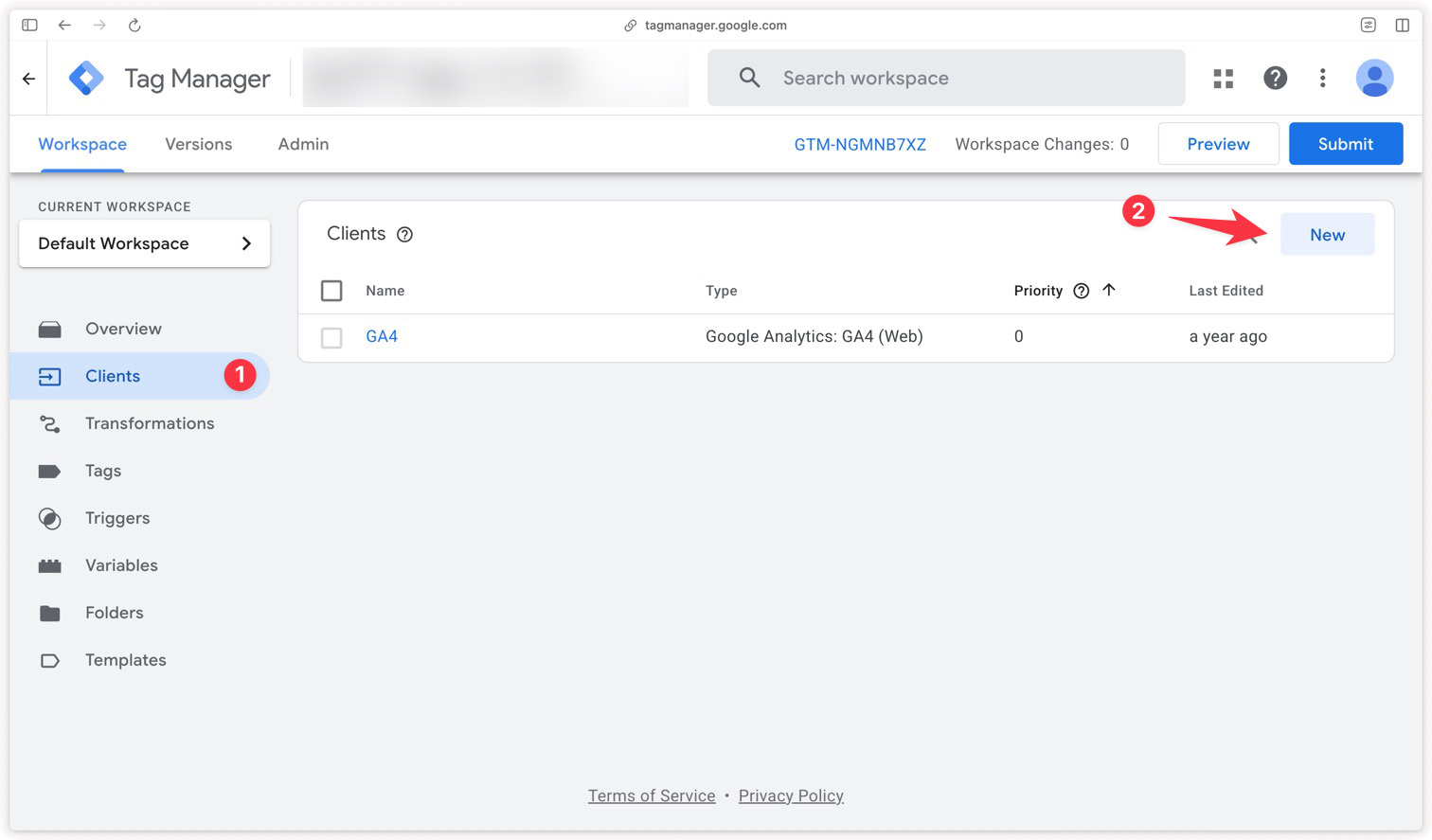This screenshot has height=840, width=1432.
Task: Click the Tags sidebar icon
Action: [50, 472]
